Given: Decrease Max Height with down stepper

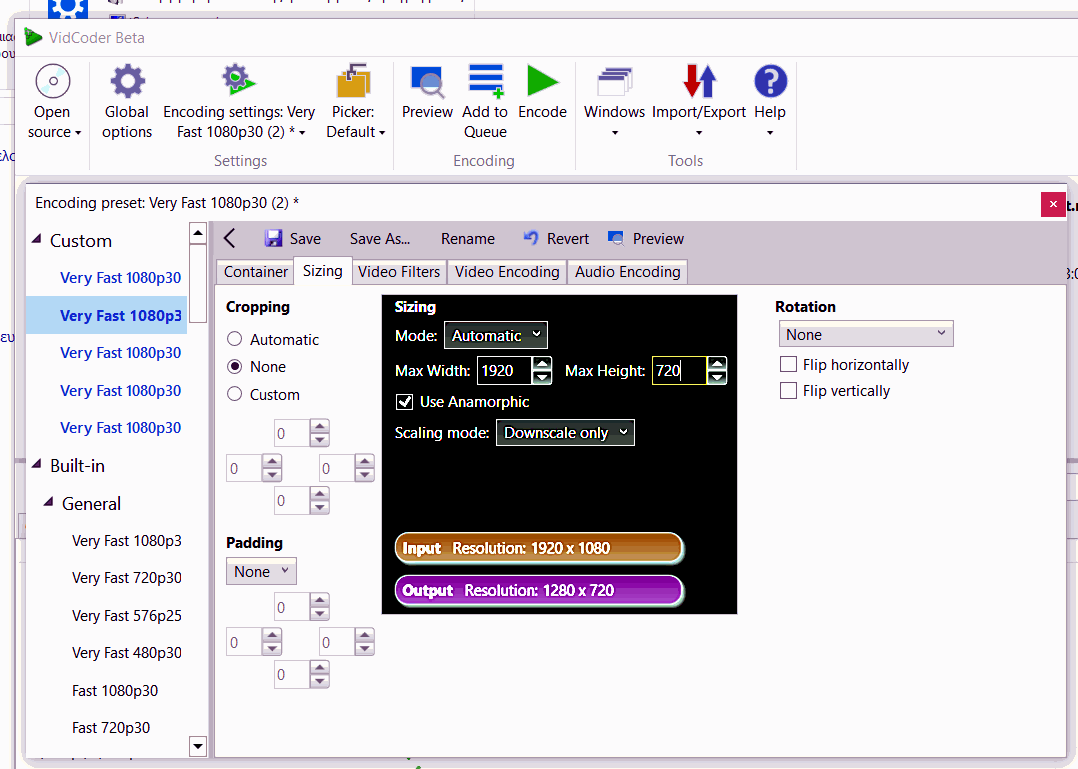Looking at the screenshot, I should click(x=717, y=377).
